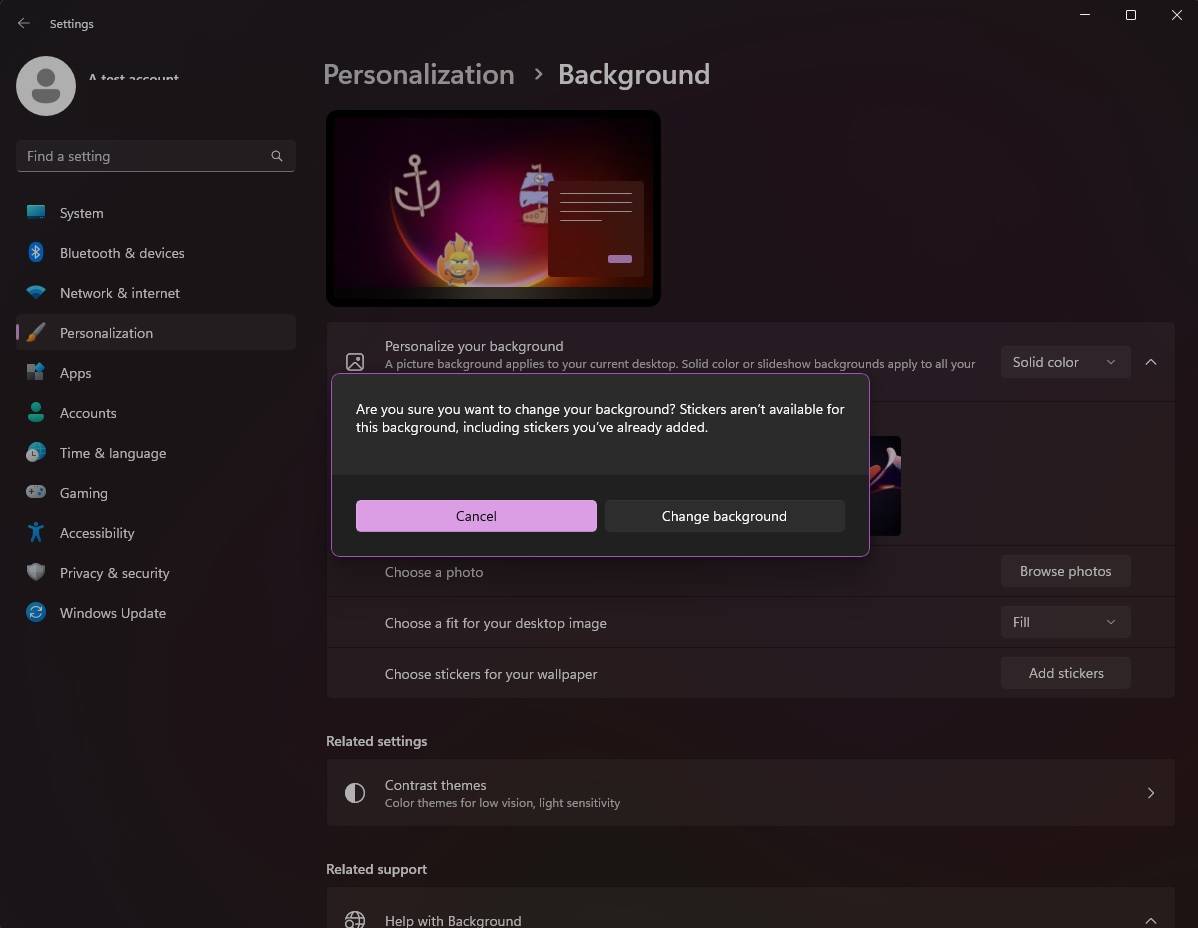
Task: Collapse the Help with Background section
Action: [x=1150, y=919]
